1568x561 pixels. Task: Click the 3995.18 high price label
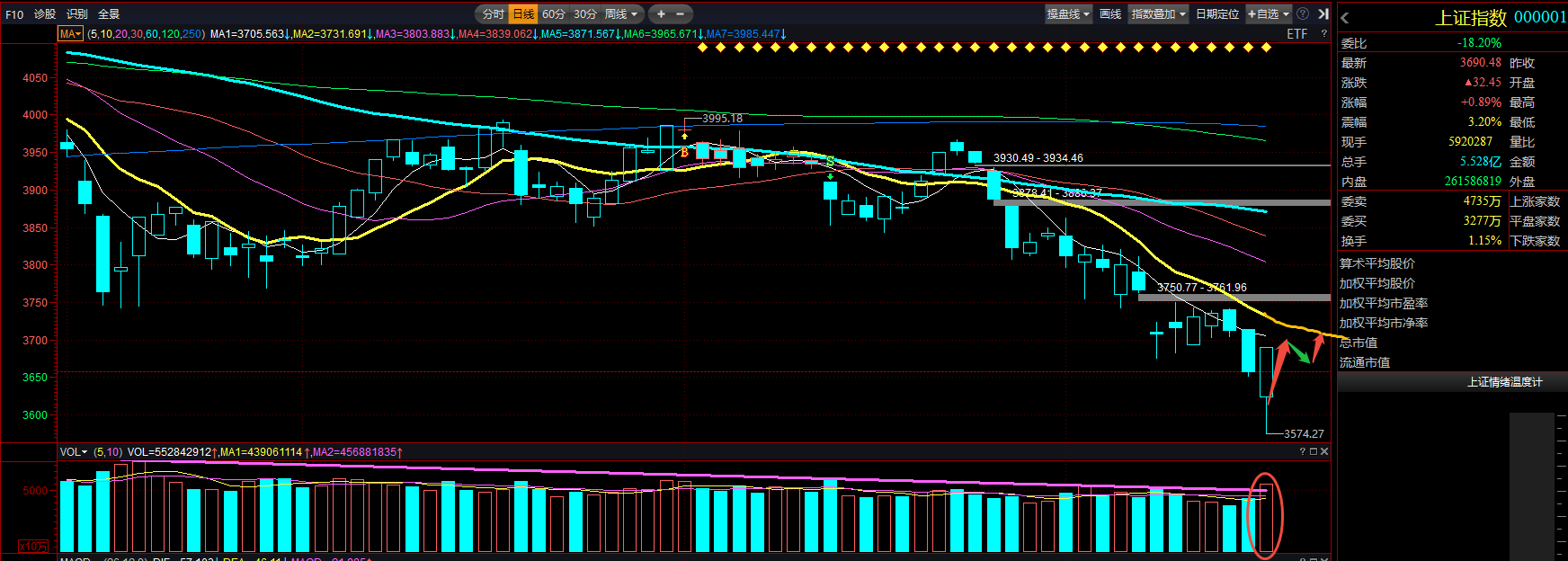(x=723, y=119)
